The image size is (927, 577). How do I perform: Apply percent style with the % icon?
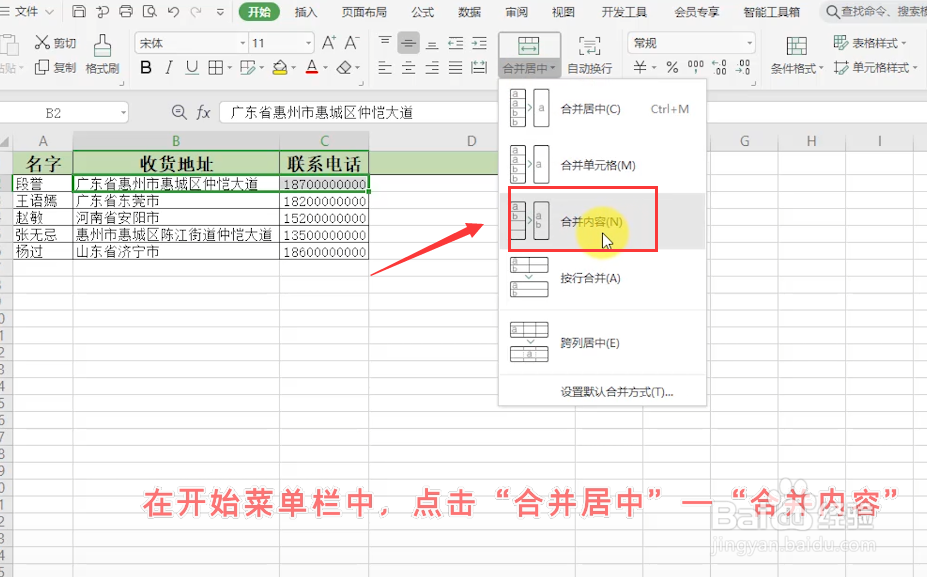671,67
